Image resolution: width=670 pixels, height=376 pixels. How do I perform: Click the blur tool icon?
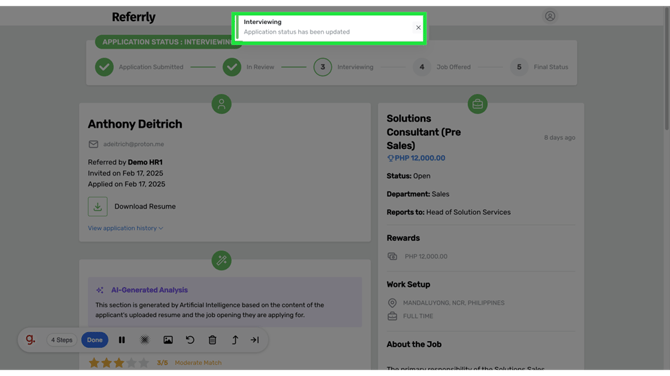(x=145, y=340)
